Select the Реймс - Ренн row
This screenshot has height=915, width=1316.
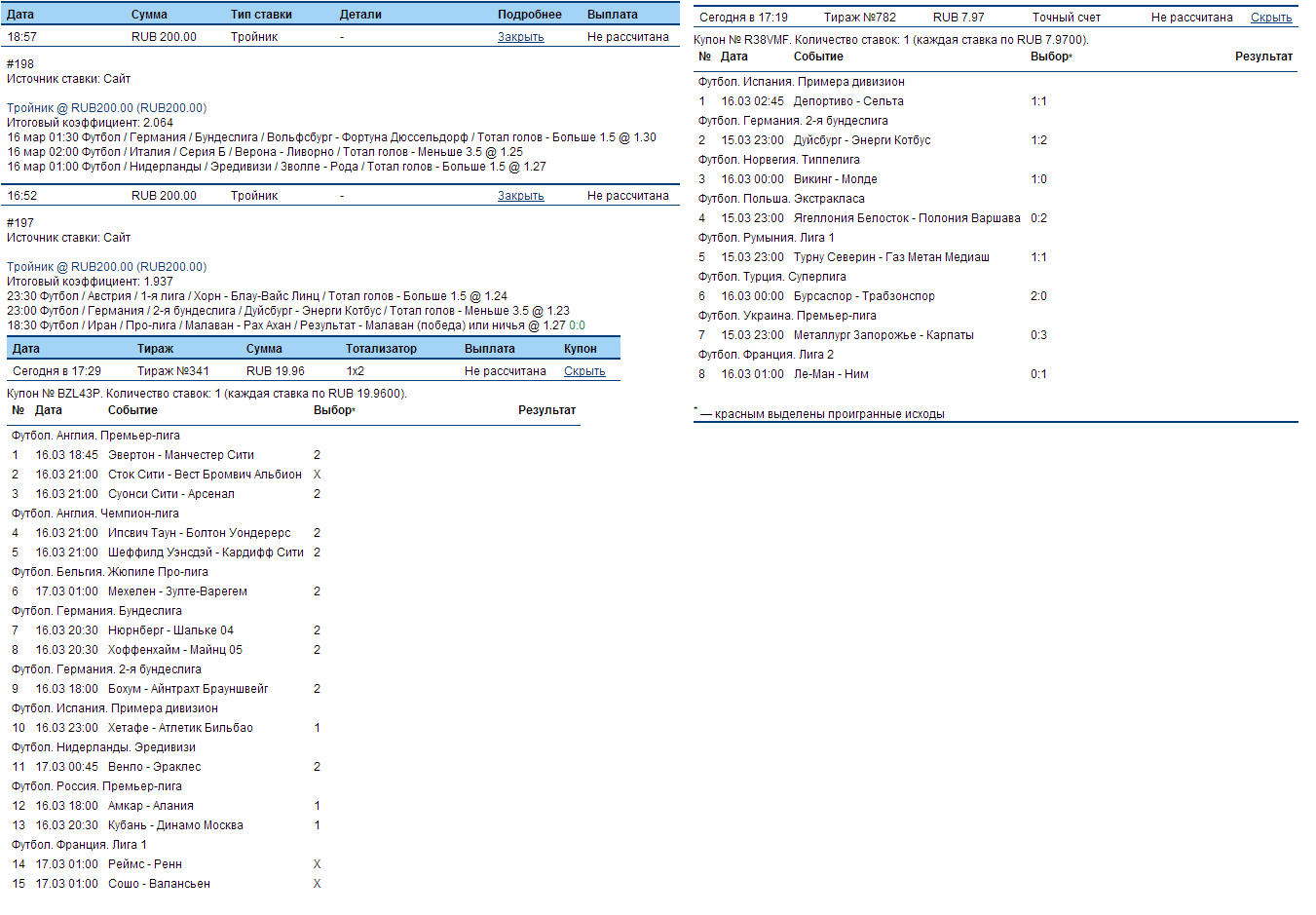[293, 864]
